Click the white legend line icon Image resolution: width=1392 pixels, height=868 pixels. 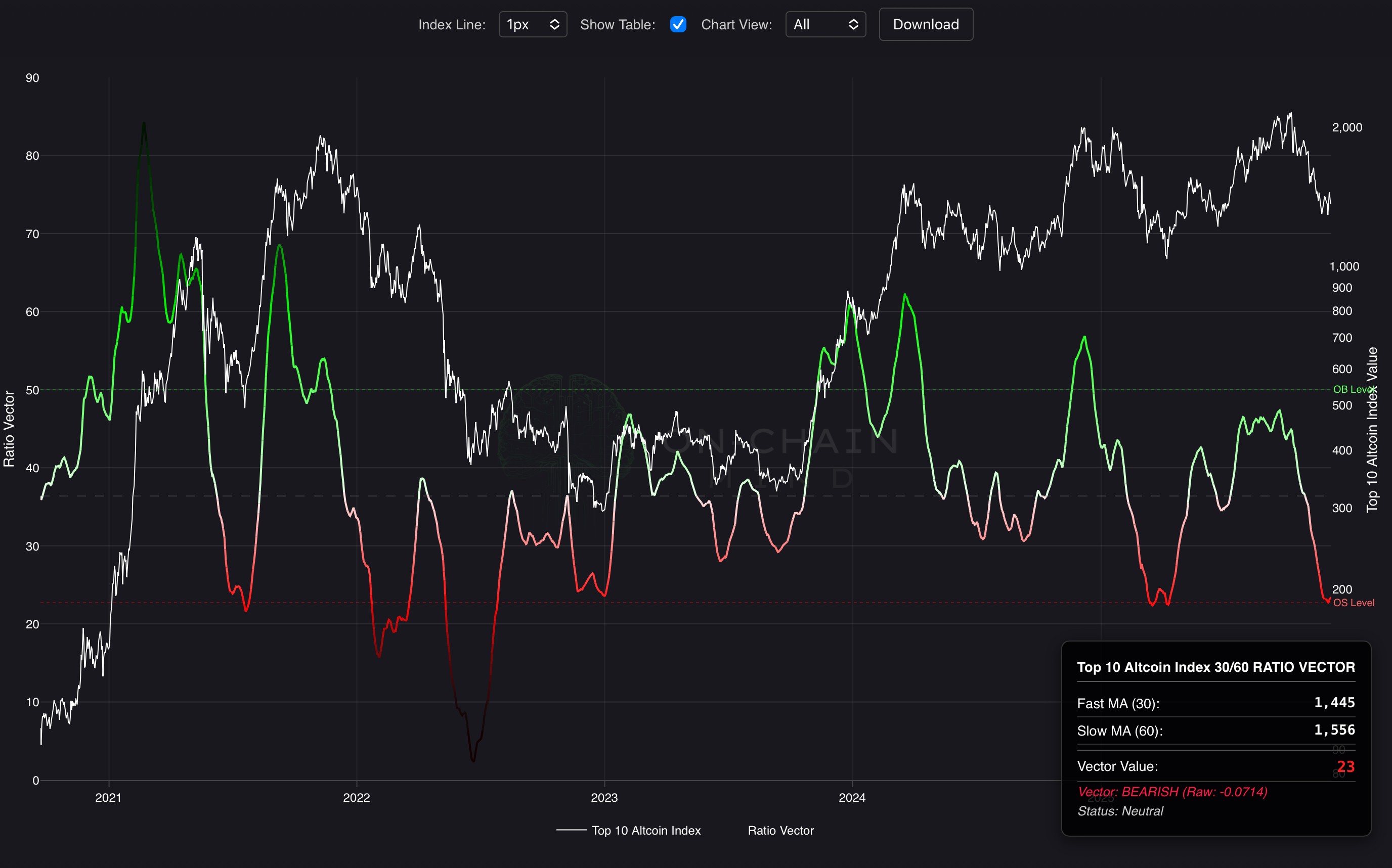tap(571, 830)
